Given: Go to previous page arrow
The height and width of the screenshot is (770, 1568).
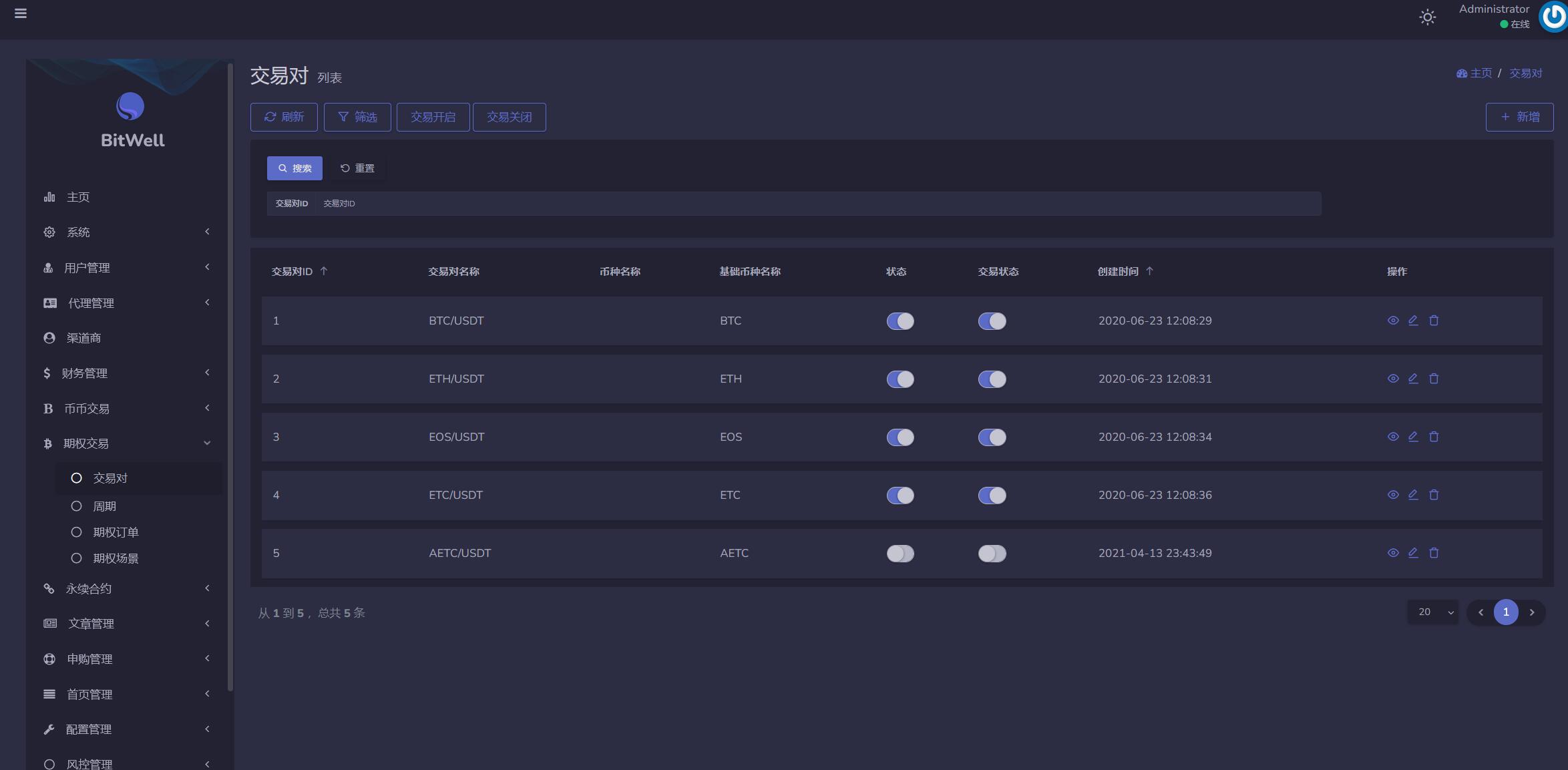Looking at the screenshot, I should pos(1481,612).
